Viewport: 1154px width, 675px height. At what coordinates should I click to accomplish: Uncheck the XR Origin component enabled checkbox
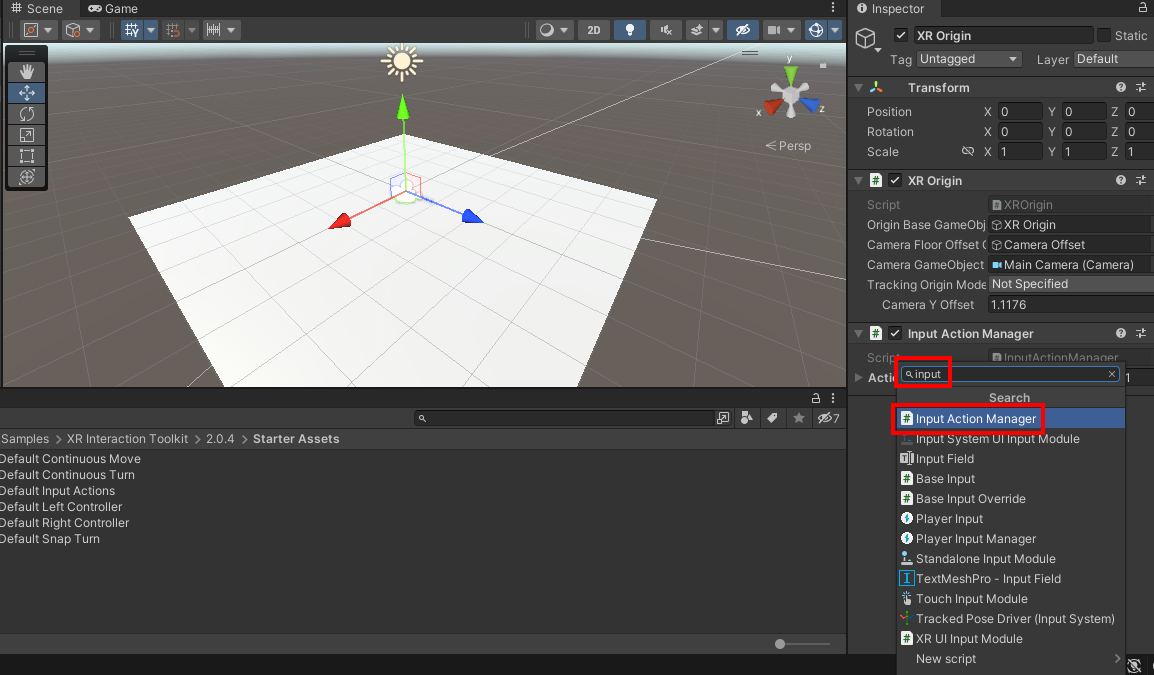click(895, 181)
